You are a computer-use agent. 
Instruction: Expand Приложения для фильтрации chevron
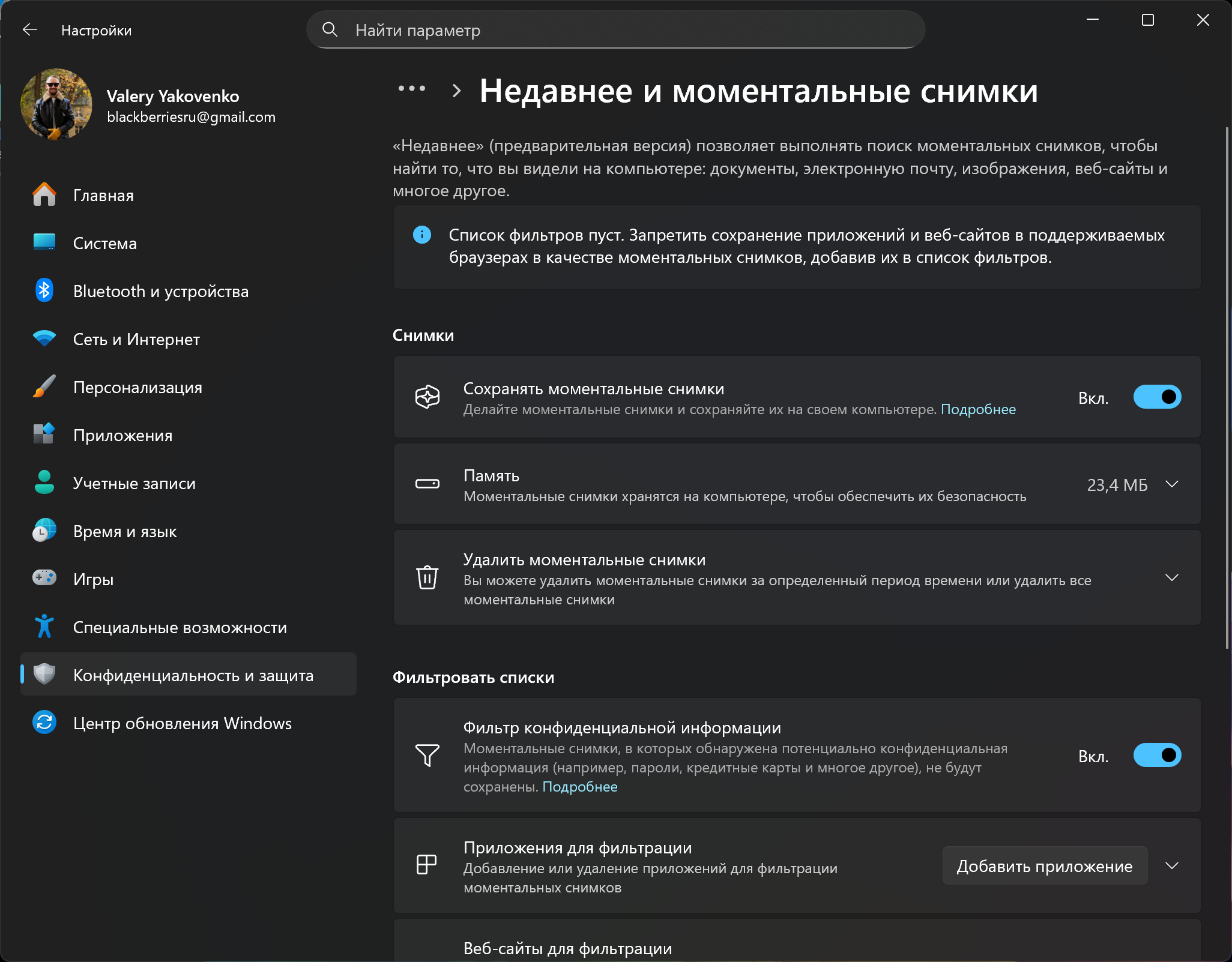[1171, 866]
